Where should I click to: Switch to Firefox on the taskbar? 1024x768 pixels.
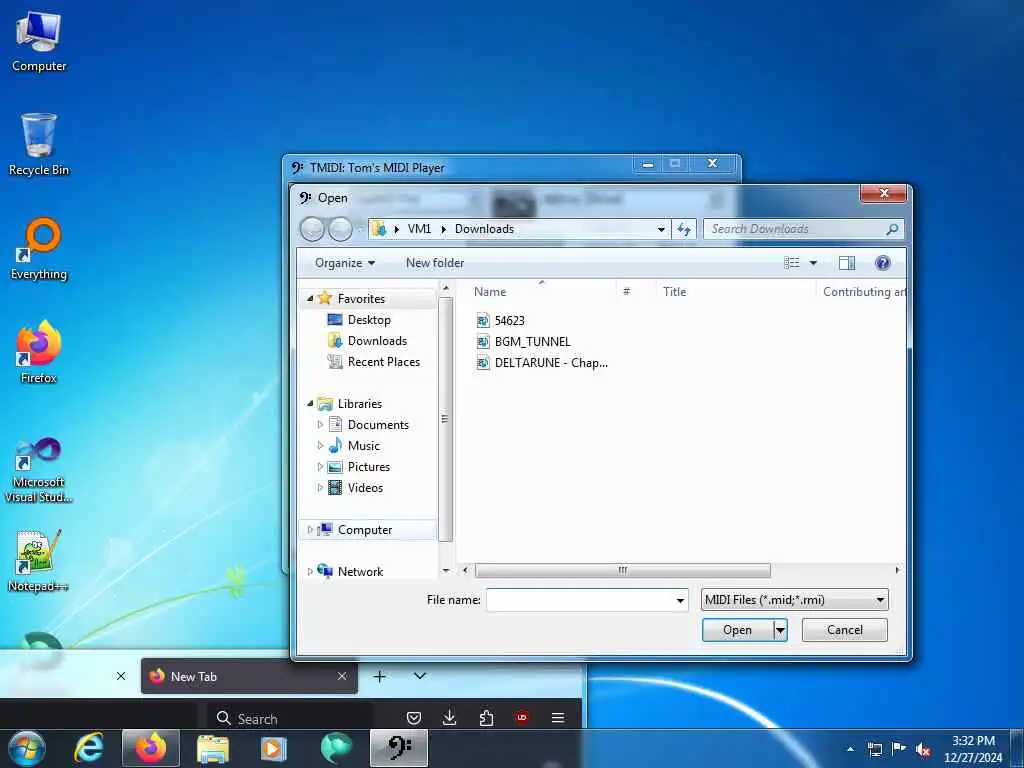pyautogui.click(x=151, y=748)
